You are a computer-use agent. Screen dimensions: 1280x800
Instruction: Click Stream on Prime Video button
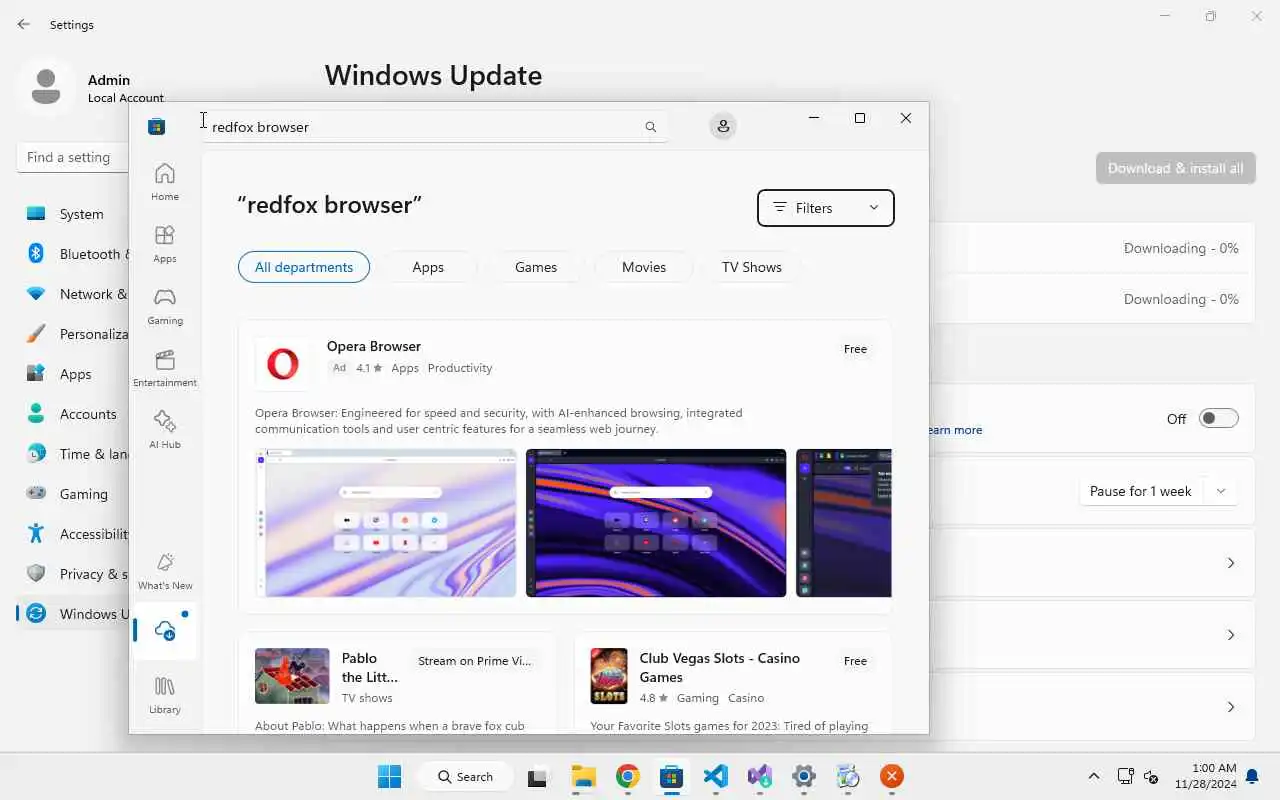475,661
